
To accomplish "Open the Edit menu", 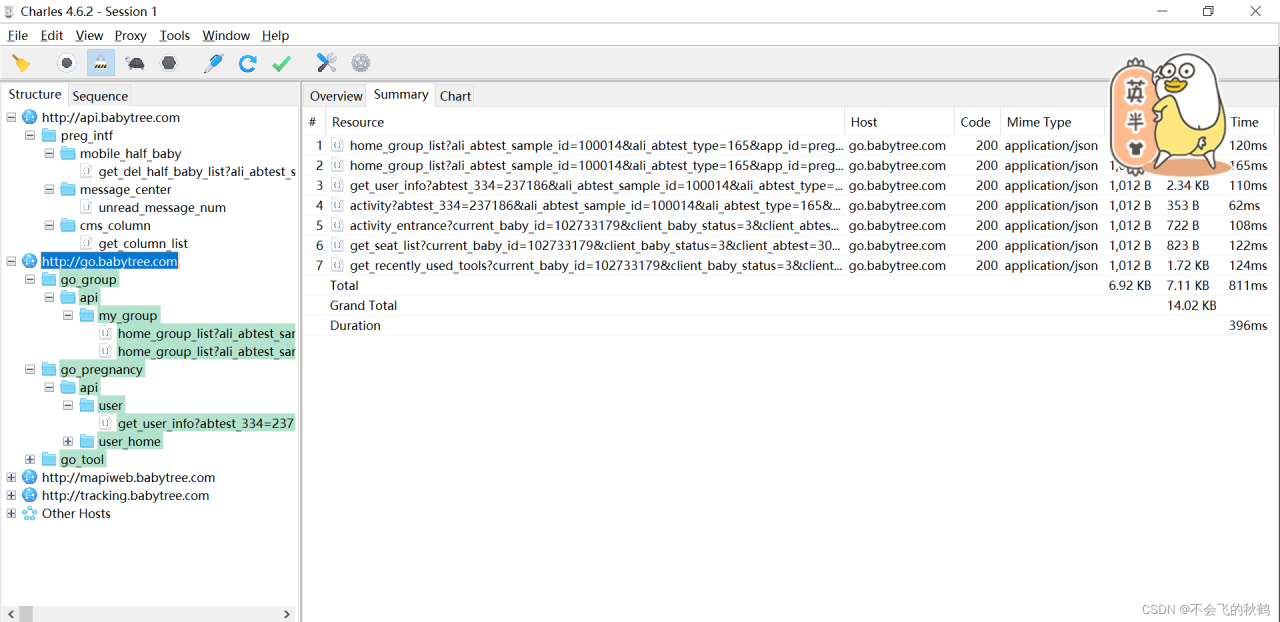I will (52, 35).
